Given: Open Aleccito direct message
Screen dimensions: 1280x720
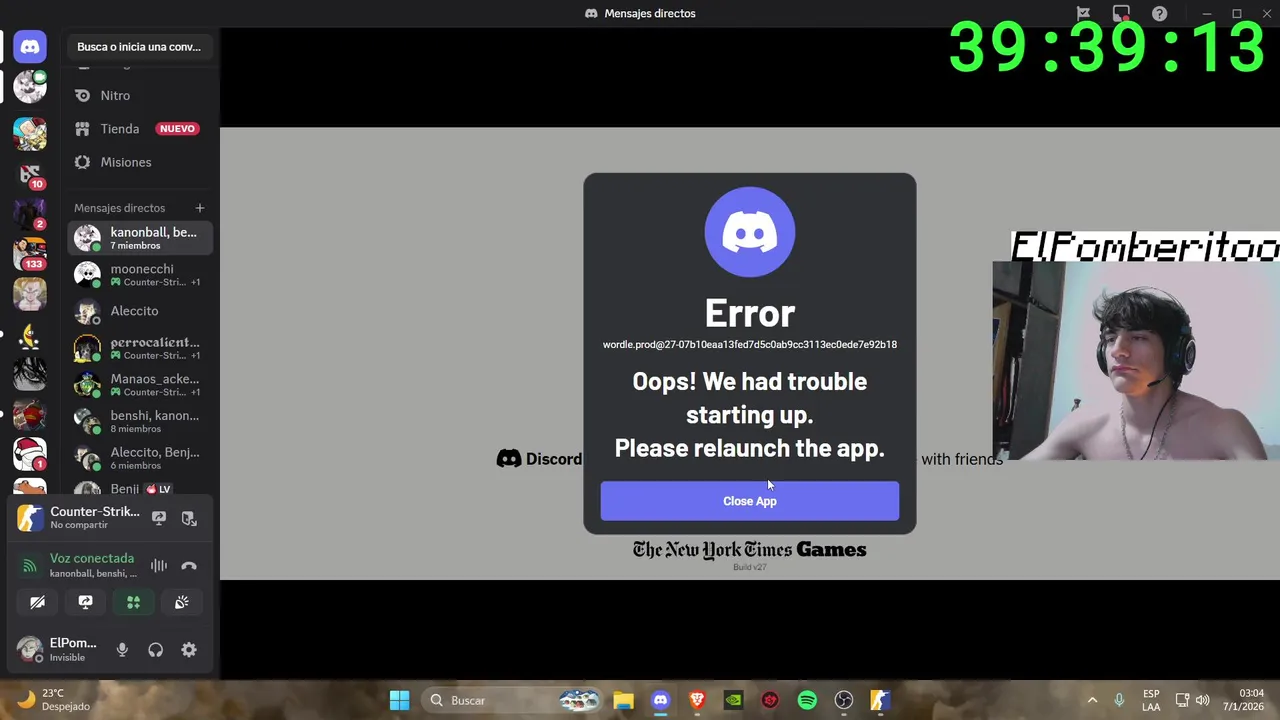Looking at the screenshot, I should click(x=140, y=311).
